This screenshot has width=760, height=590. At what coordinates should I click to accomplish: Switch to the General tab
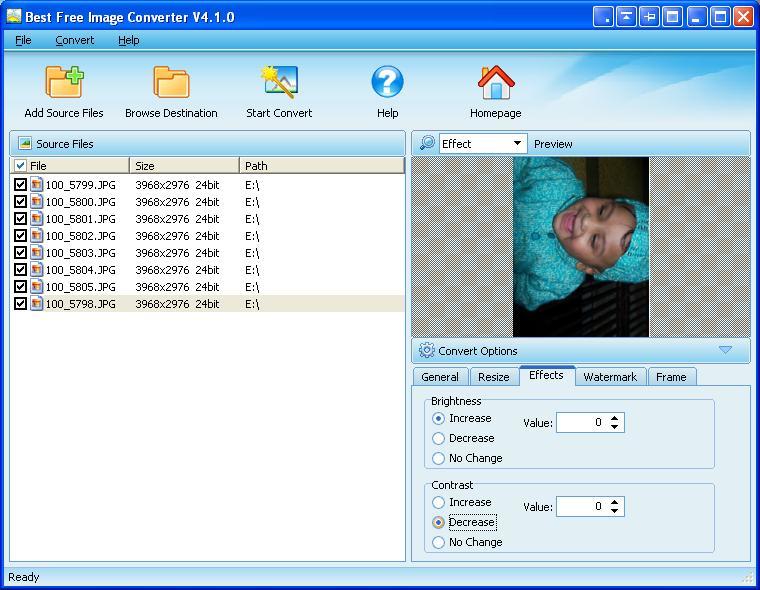point(440,377)
